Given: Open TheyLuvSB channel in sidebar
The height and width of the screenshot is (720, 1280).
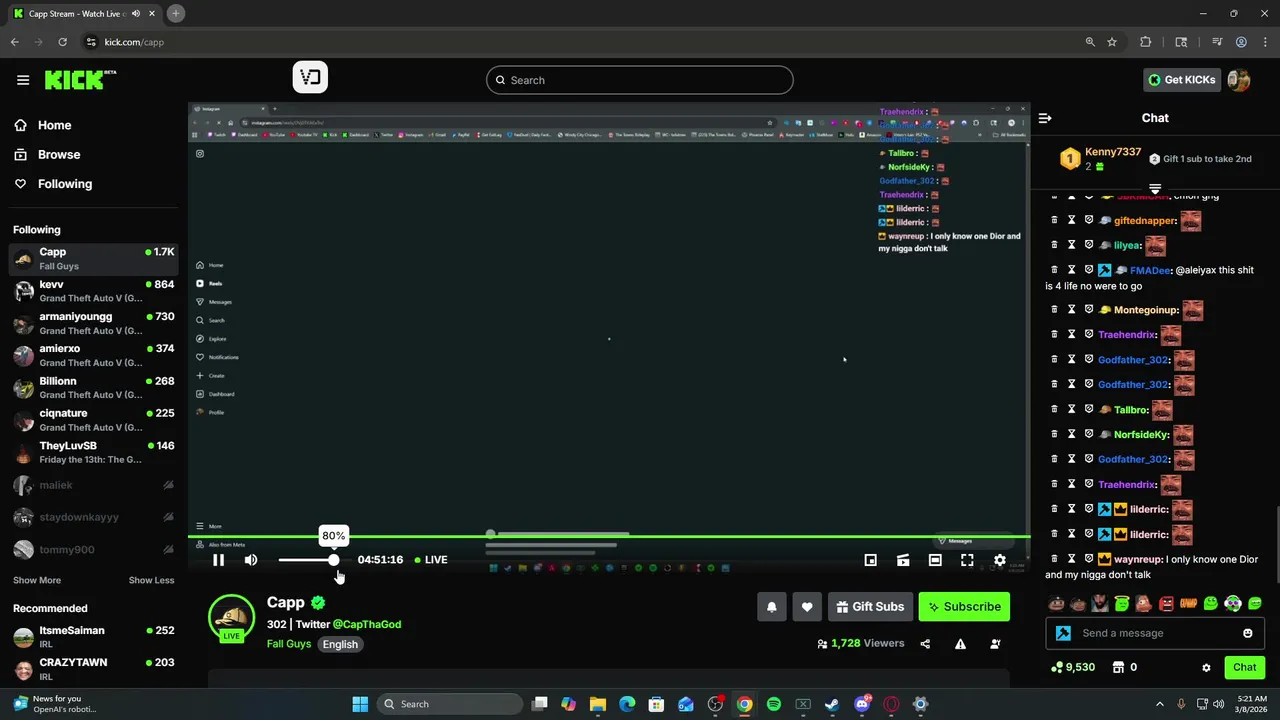Looking at the screenshot, I should coord(94,452).
